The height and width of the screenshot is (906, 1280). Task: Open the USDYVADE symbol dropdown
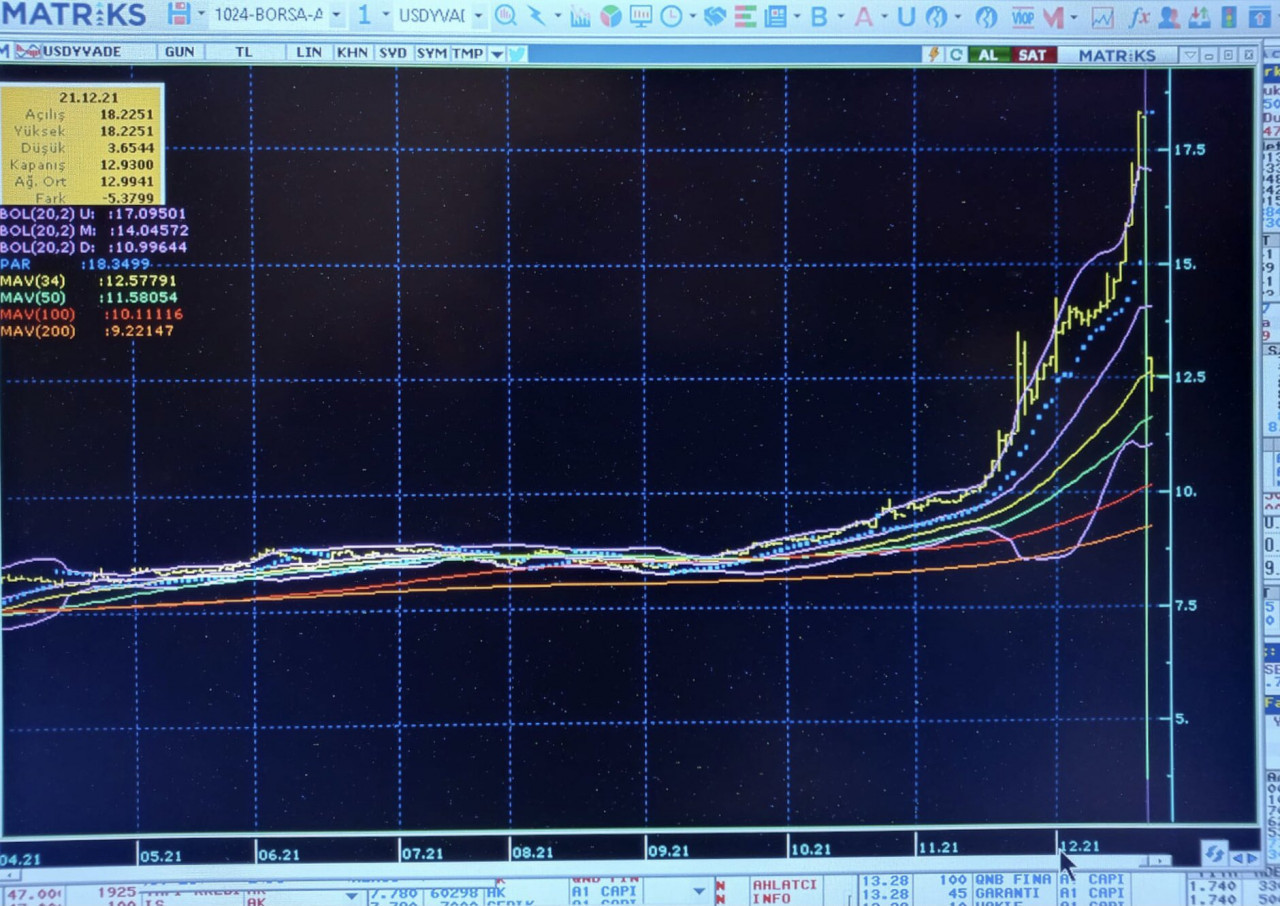pos(478,16)
